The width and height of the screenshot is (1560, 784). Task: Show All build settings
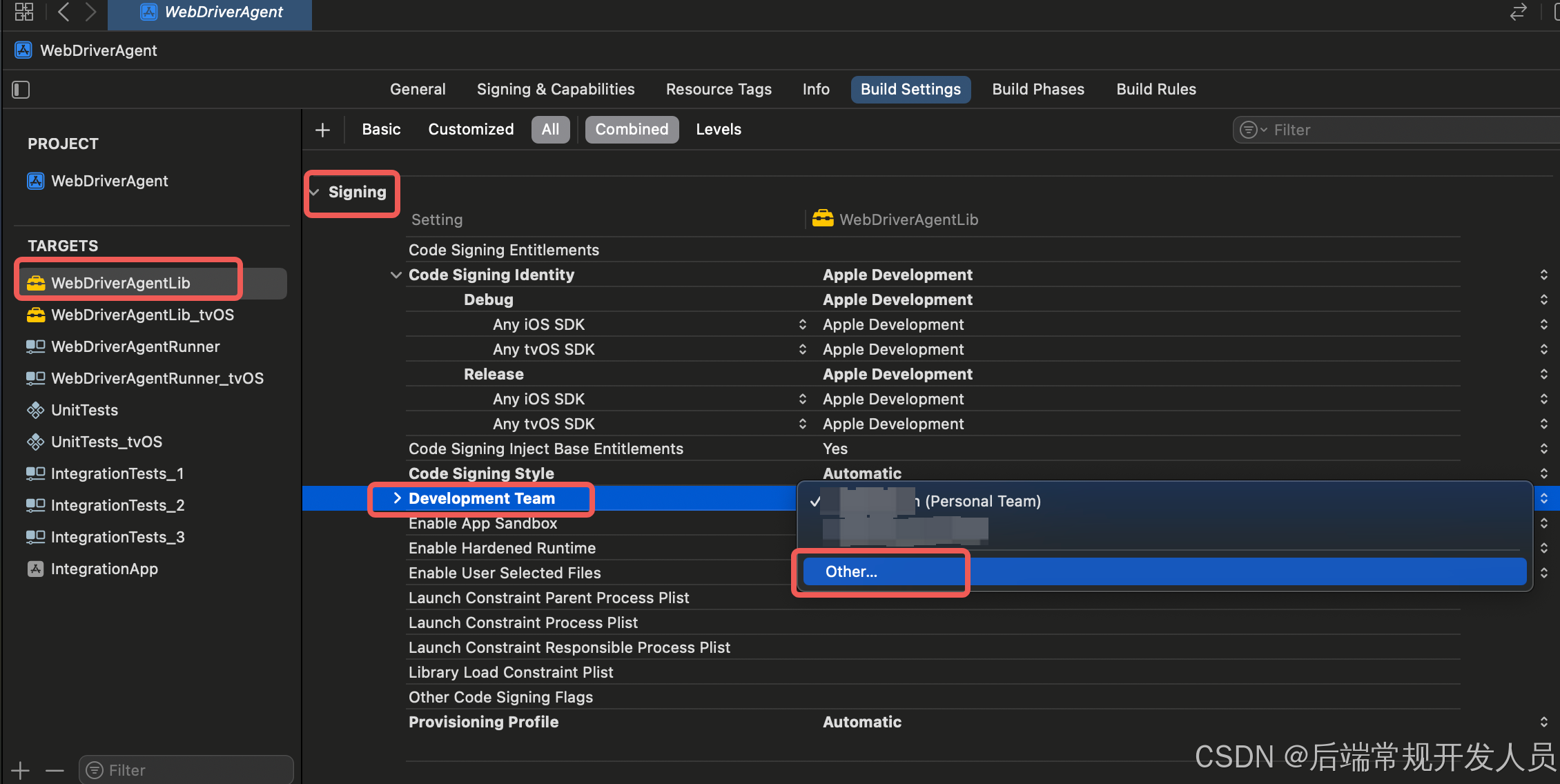click(550, 130)
